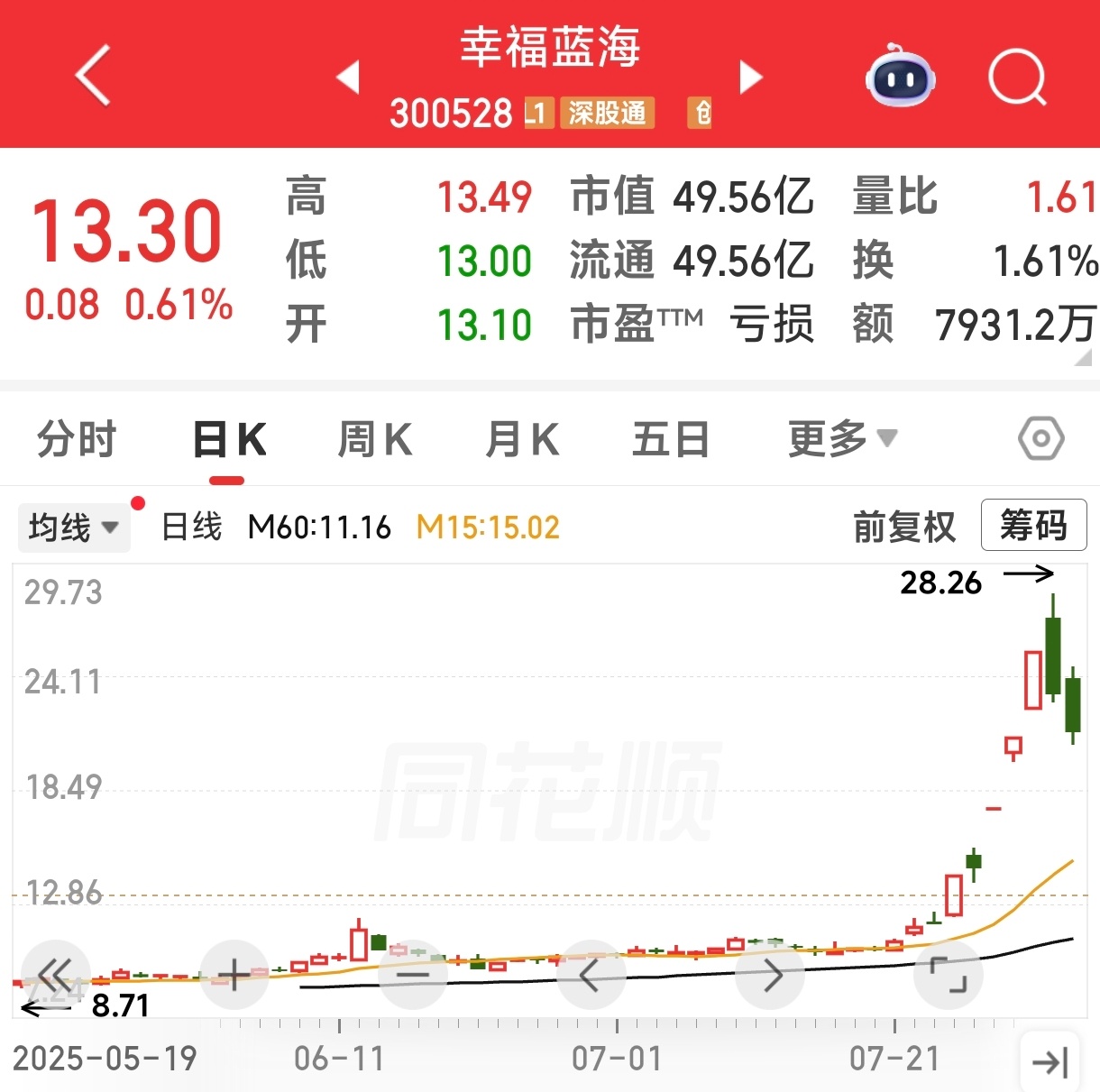Open the 五日 five-day tab
The width and height of the screenshot is (1100, 1092).
(671, 440)
